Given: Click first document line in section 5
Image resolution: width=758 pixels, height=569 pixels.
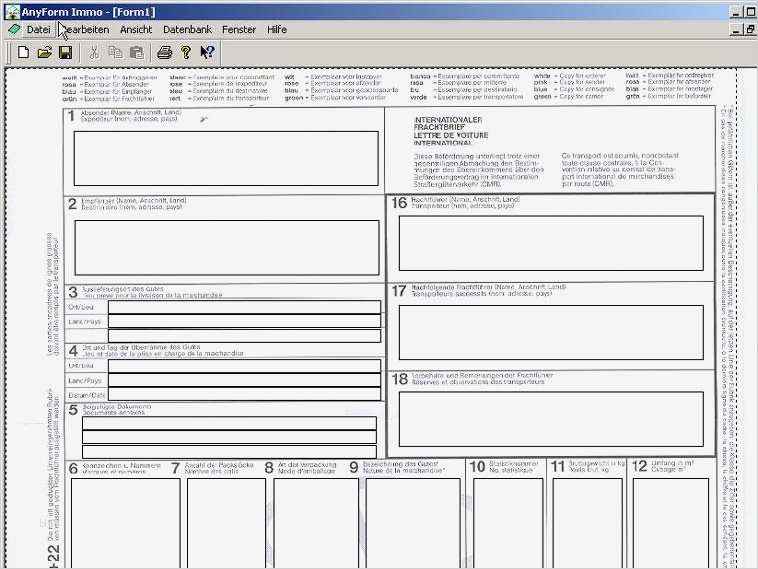Looking at the screenshot, I should point(229,423).
